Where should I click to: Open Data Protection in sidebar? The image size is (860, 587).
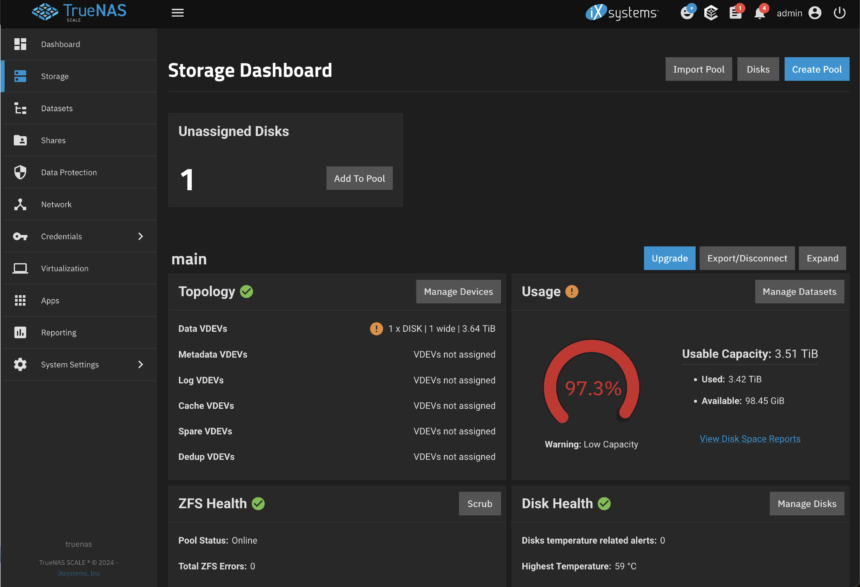[x=68, y=173]
